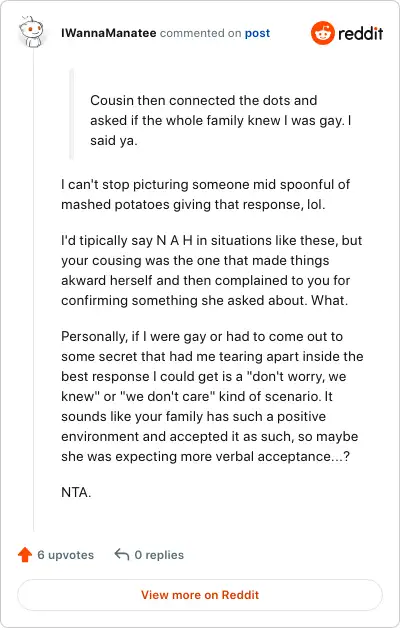This screenshot has width=400, height=628.
Task: Open the IWannaManatee user profile
Action: click(109, 33)
